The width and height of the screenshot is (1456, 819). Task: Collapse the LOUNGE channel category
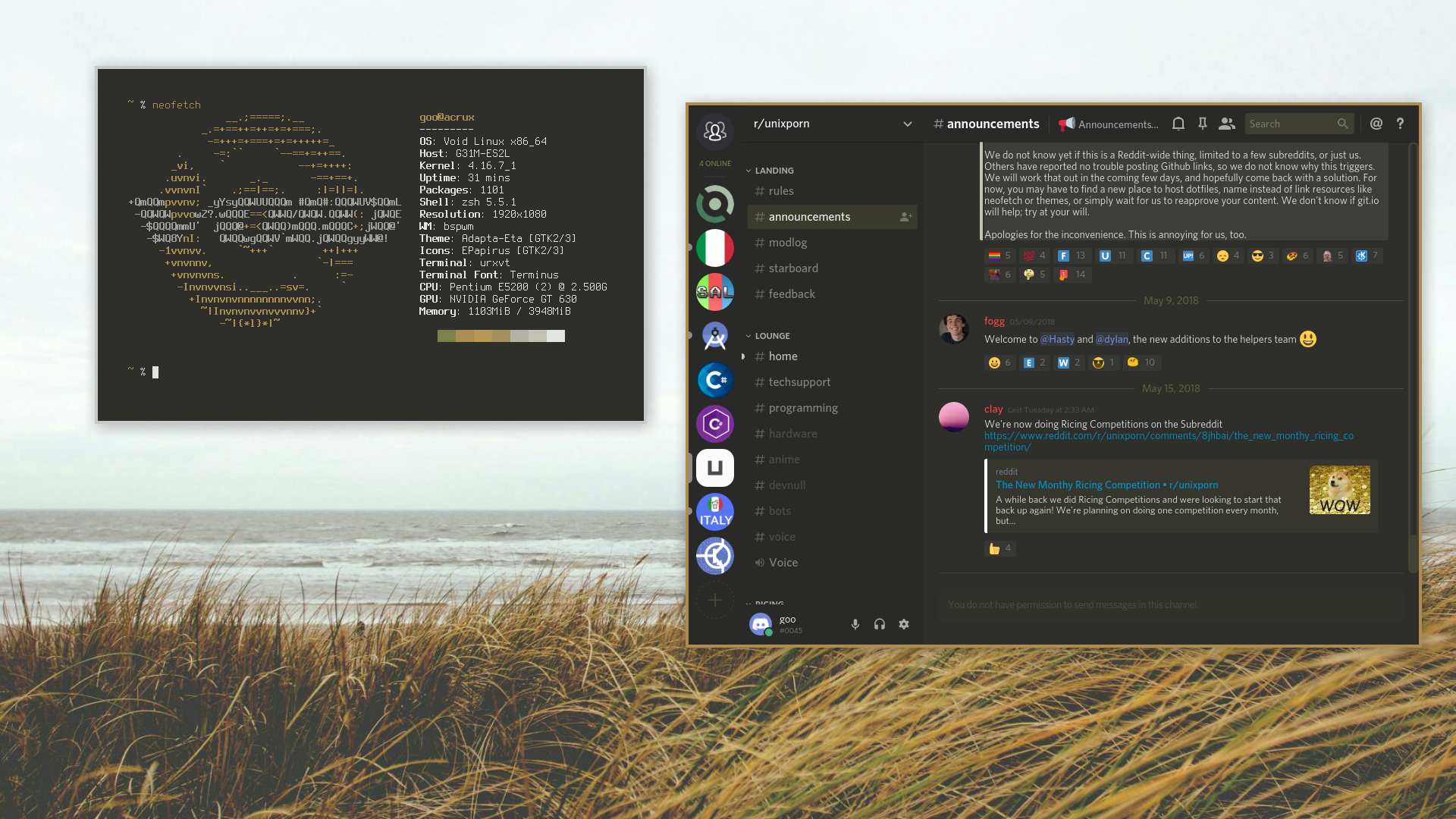coord(772,336)
